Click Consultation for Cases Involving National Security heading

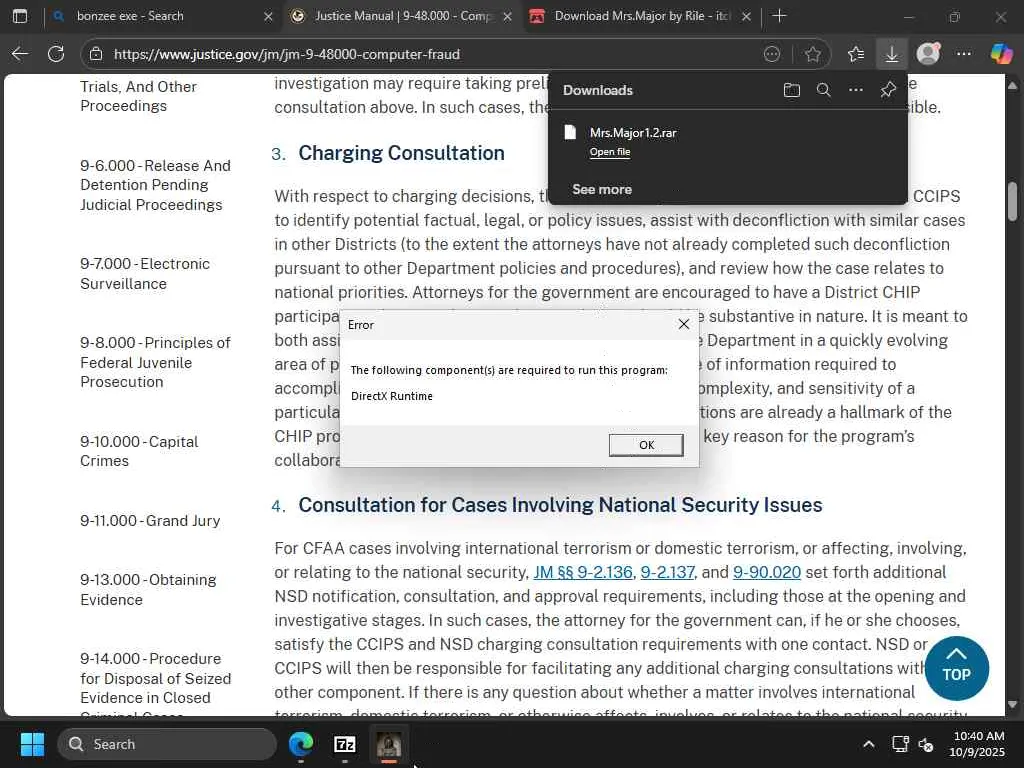[x=560, y=505]
